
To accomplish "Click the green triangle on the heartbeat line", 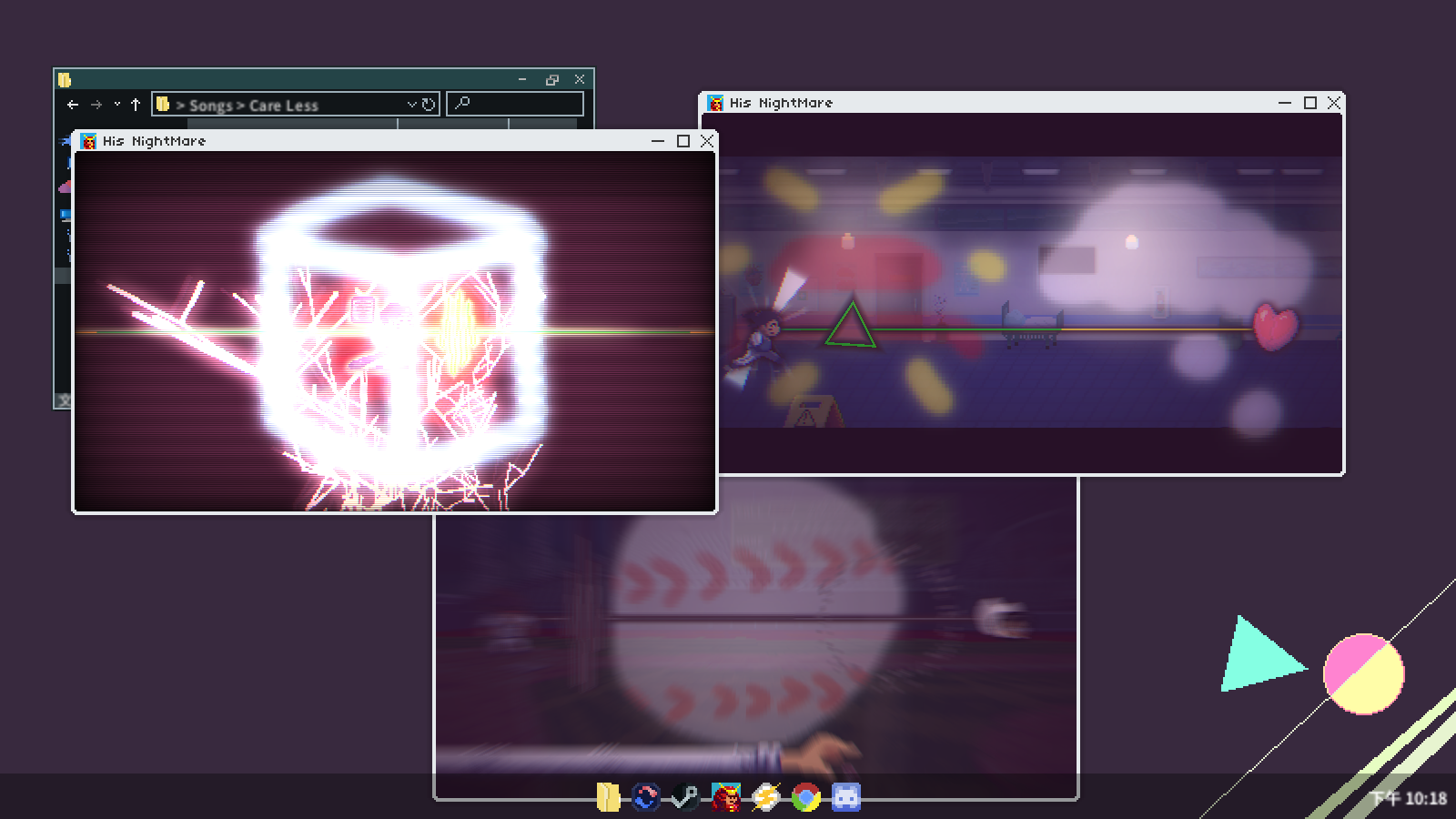I will [x=851, y=325].
